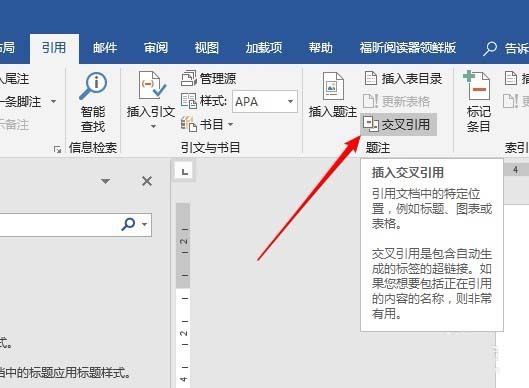Expand the 插入引文 dropdown arrow

pyautogui.click(x=153, y=127)
